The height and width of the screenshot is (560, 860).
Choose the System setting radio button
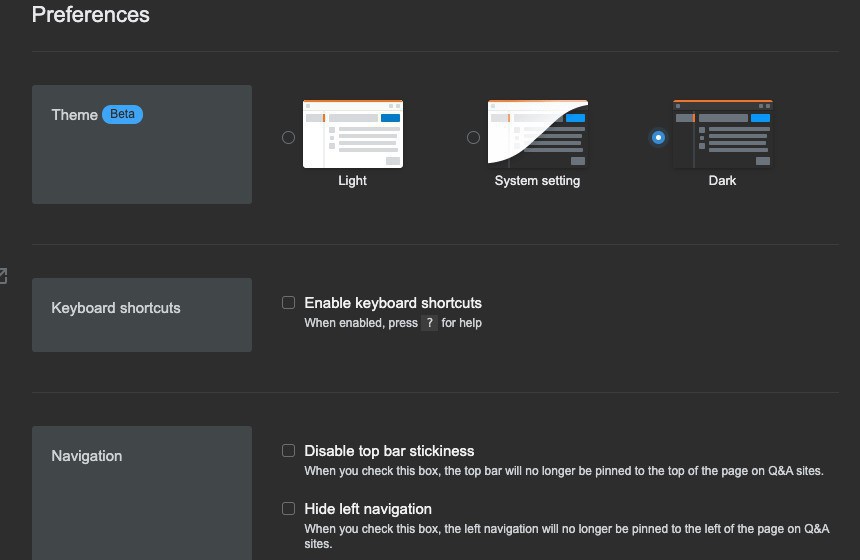click(x=474, y=137)
